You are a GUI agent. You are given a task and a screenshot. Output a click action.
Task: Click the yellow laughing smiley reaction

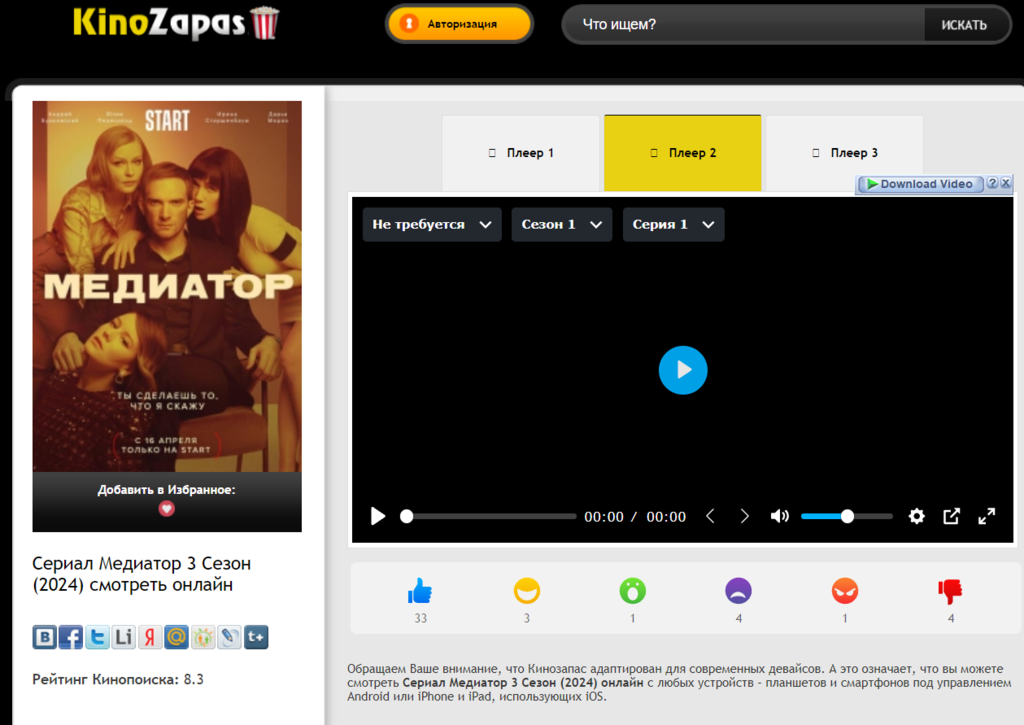coord(526,591)
